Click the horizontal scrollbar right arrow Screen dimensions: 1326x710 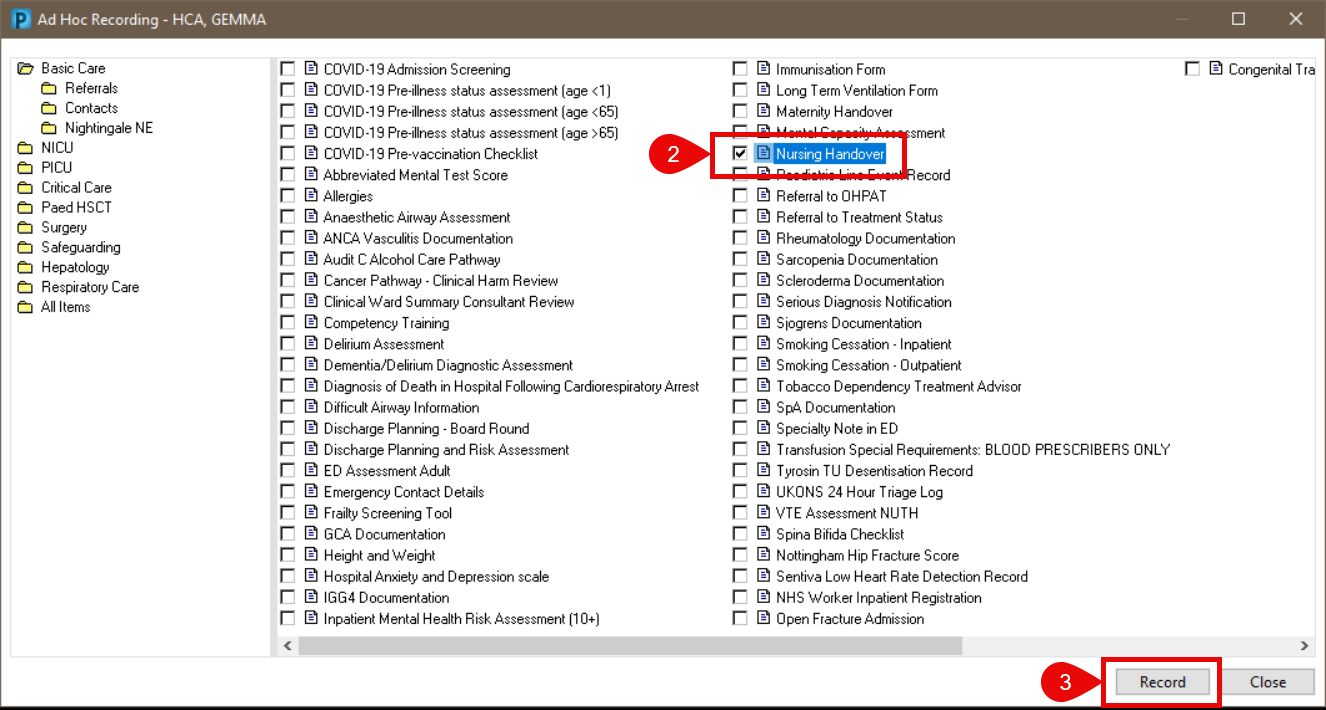coord(1304,646)
